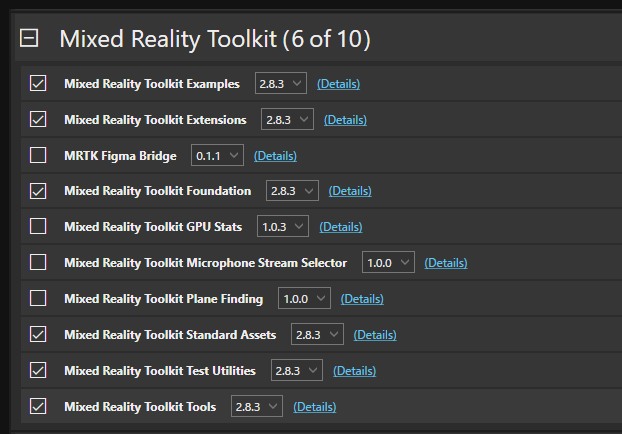This screenshot has width=622, height=434.
Task: Open MRTK Figma Bridge version dropdown
Action: [217, 156]
